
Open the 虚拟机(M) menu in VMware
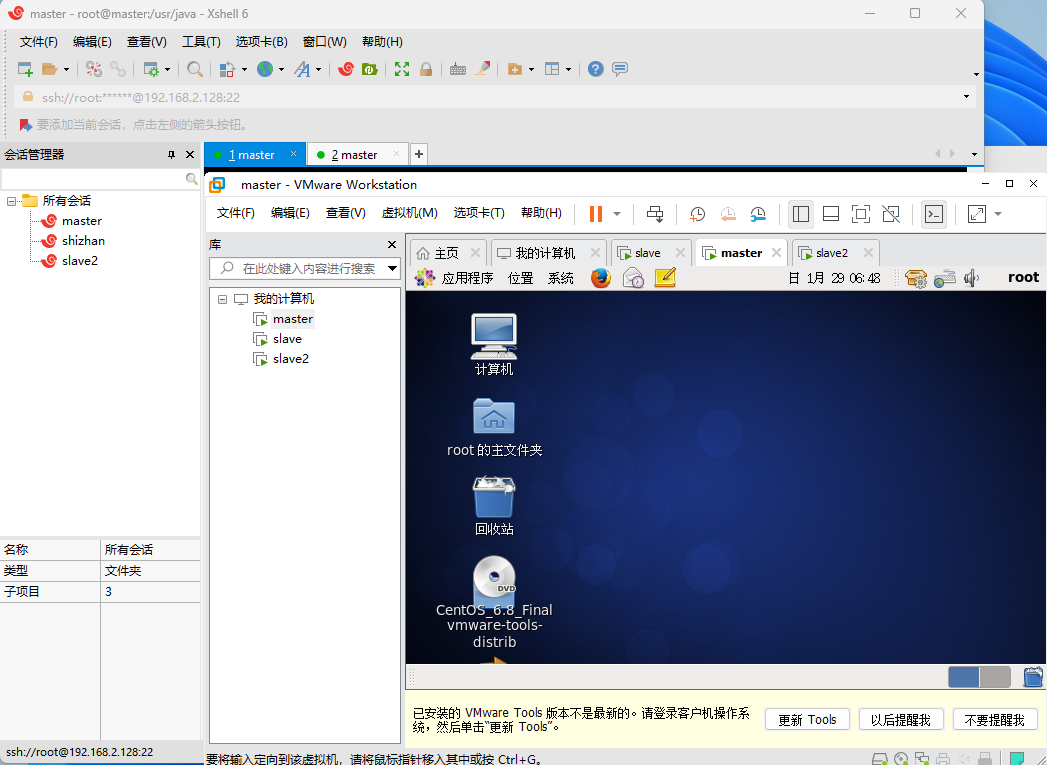coord(409,213)
